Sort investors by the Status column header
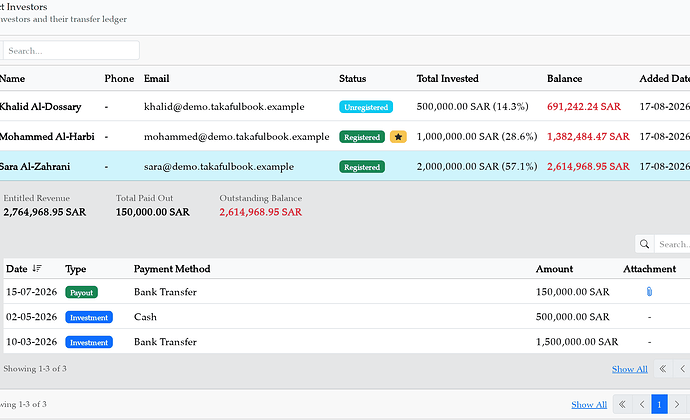Image resolution: width=690 pixels, height=420 pixels. tap(352, 79)
